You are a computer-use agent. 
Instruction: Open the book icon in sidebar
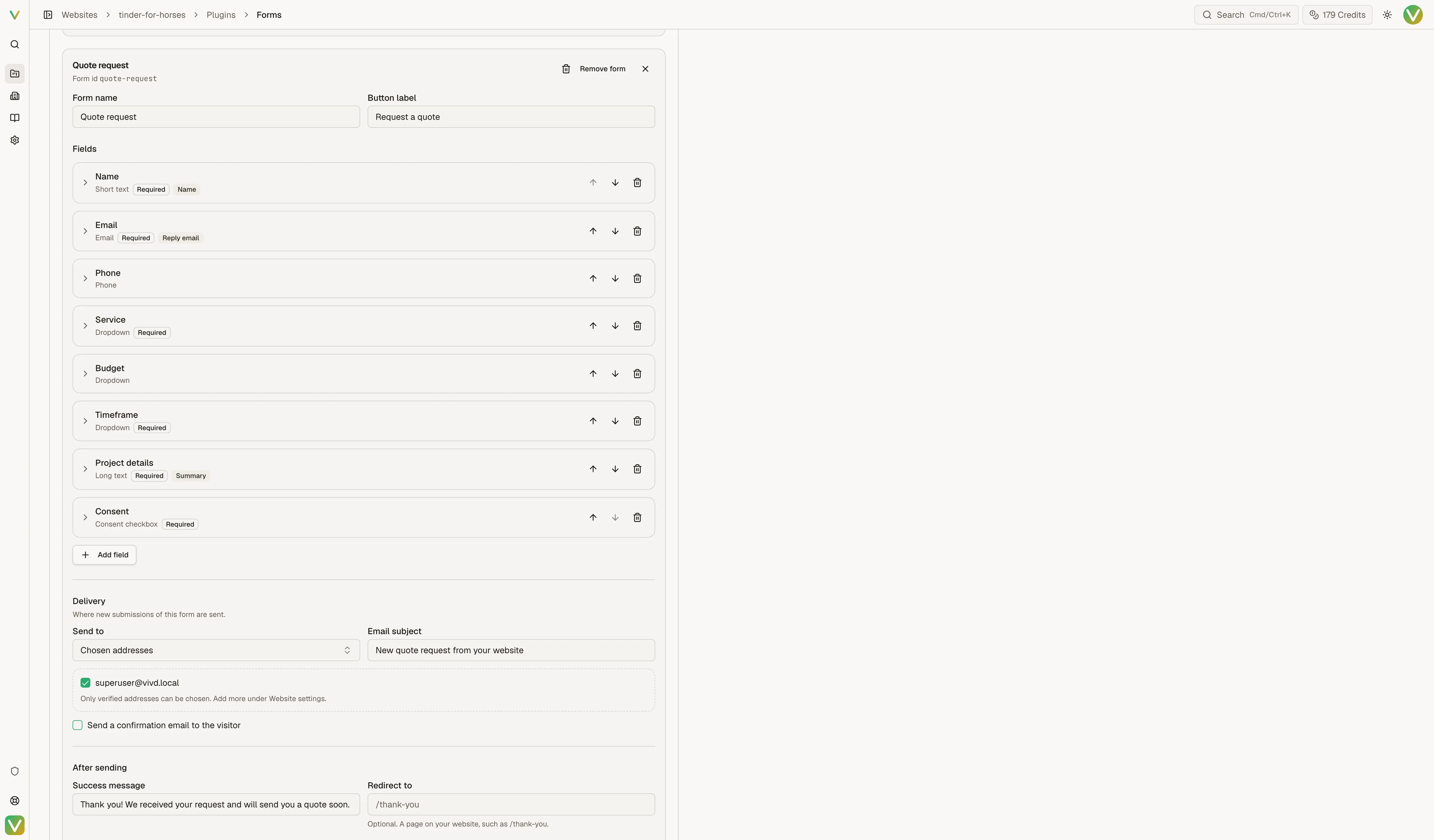click(15, 118)
